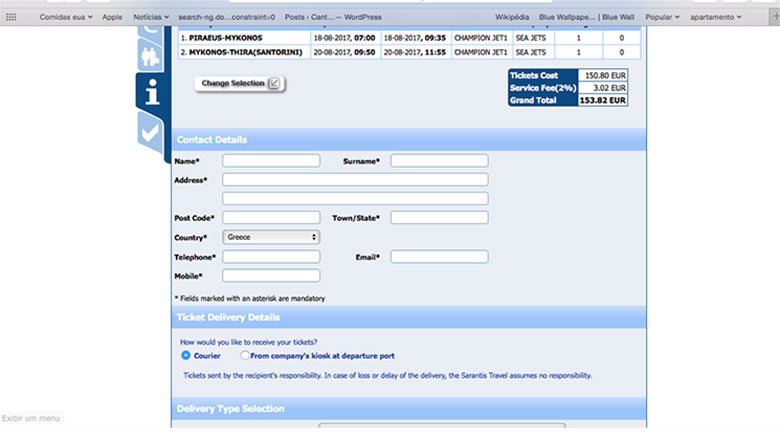This screenshot has width=780, height=442.
Task: Click the Exibir um menu status text
Action: [31, 418]
